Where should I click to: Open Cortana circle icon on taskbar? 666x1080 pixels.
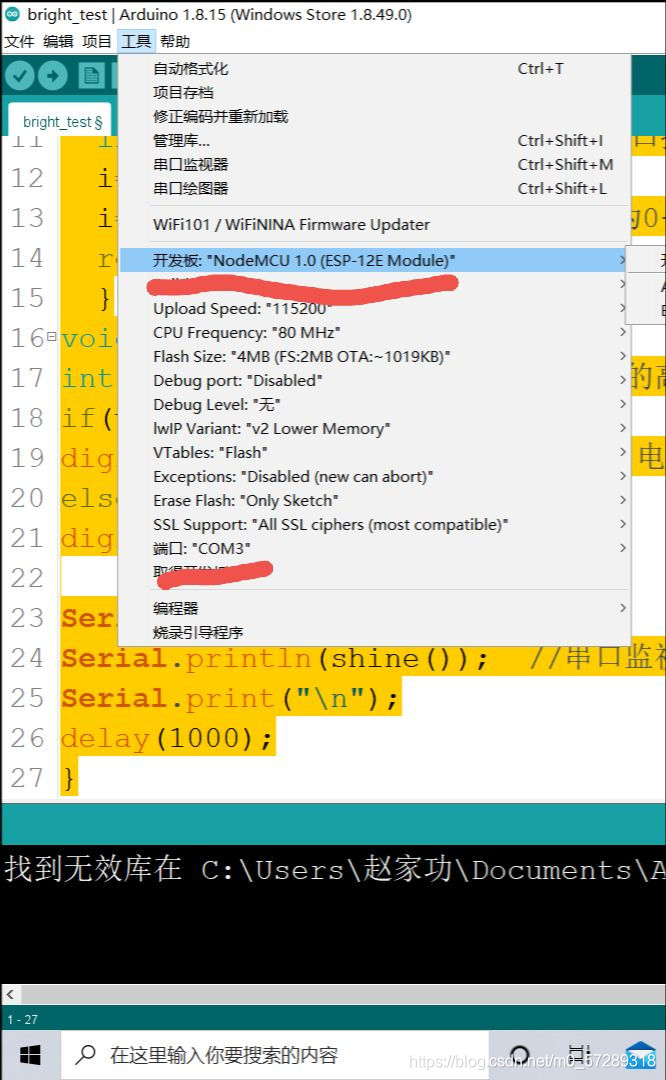pos(520,1055)
